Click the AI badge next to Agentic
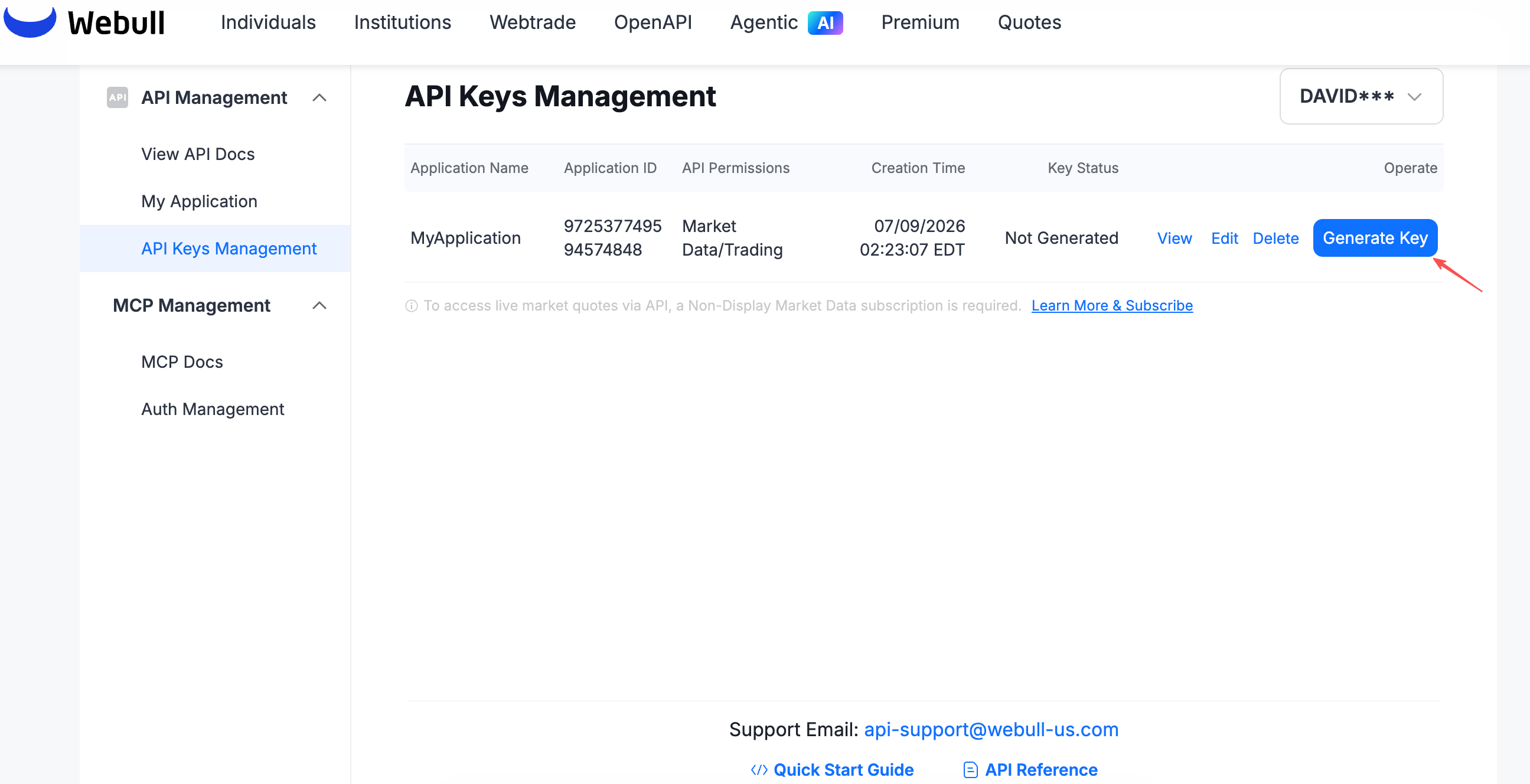The width and height of the screenshot is (1530, 784). coord(825,22)
